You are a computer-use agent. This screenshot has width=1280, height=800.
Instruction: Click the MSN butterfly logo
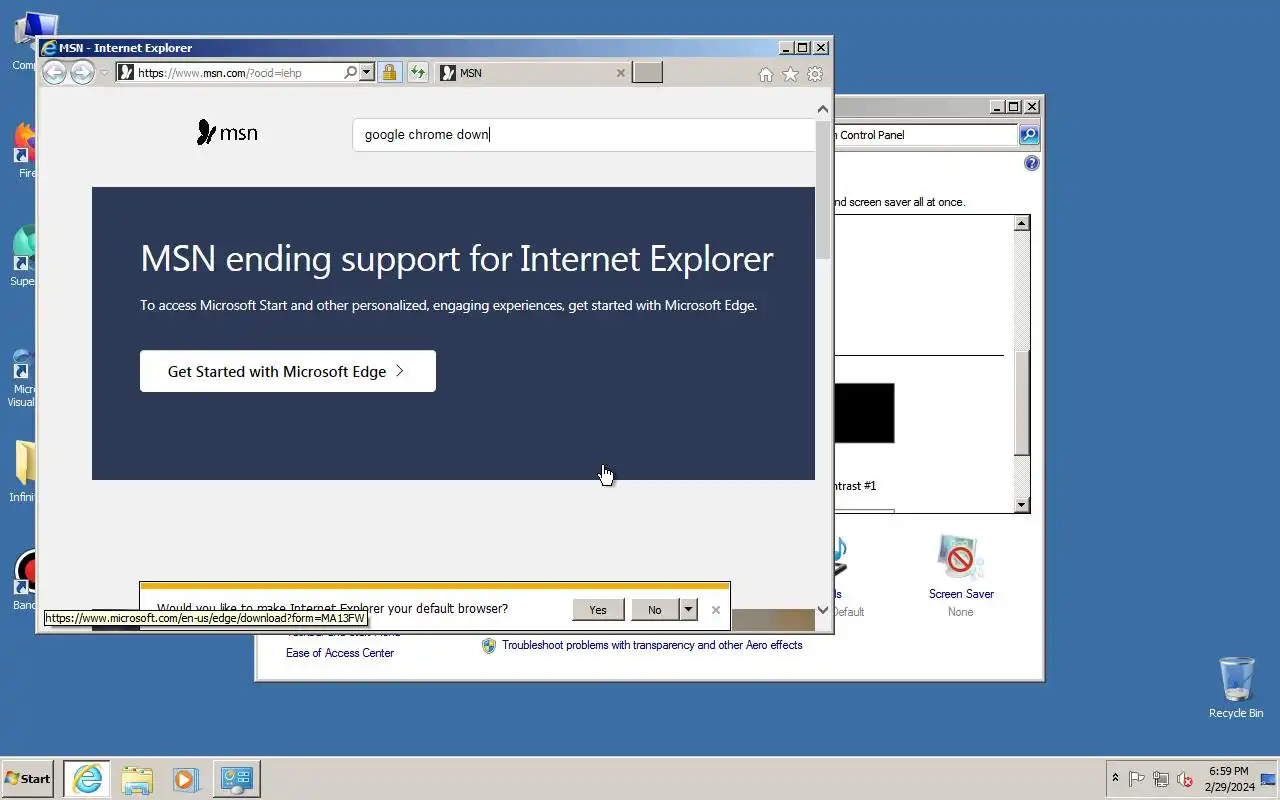227,132
